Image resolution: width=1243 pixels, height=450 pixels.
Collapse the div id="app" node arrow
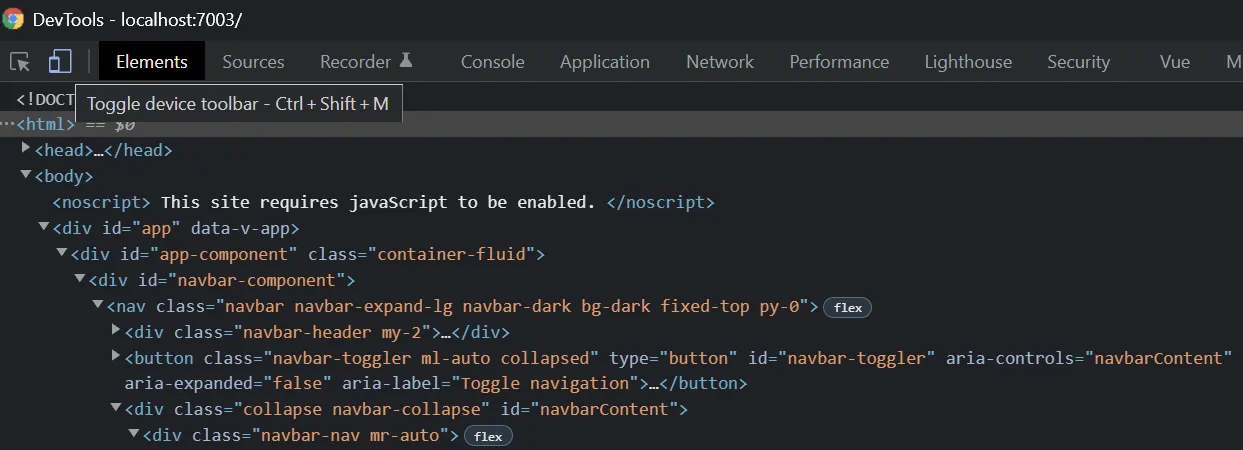(x=44, y=228)
